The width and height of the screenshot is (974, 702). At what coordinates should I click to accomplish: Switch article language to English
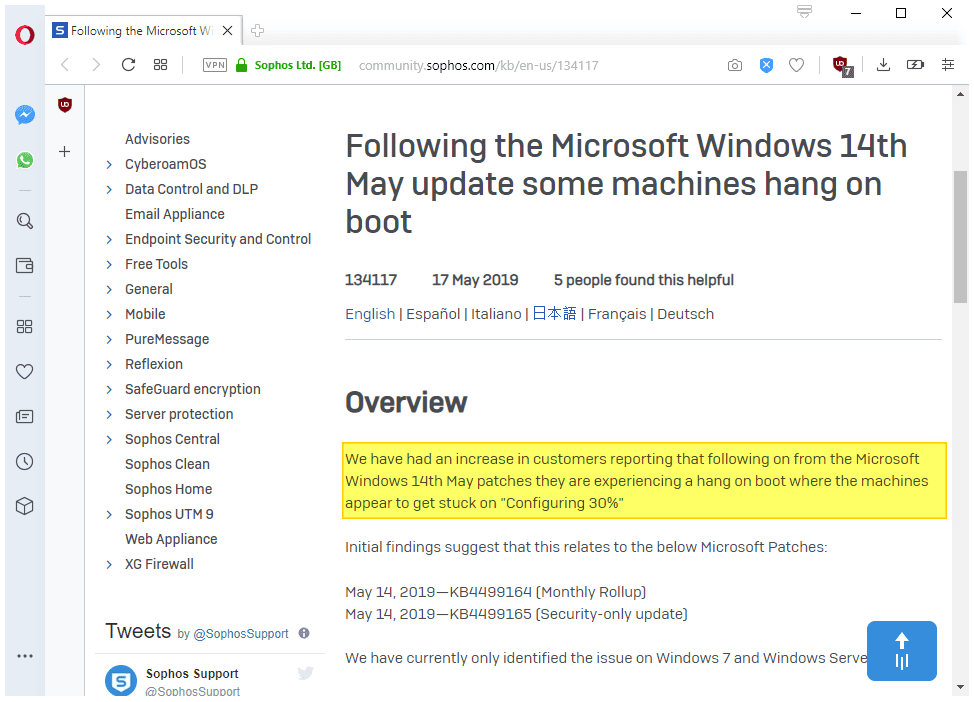[x=370, y=314]
